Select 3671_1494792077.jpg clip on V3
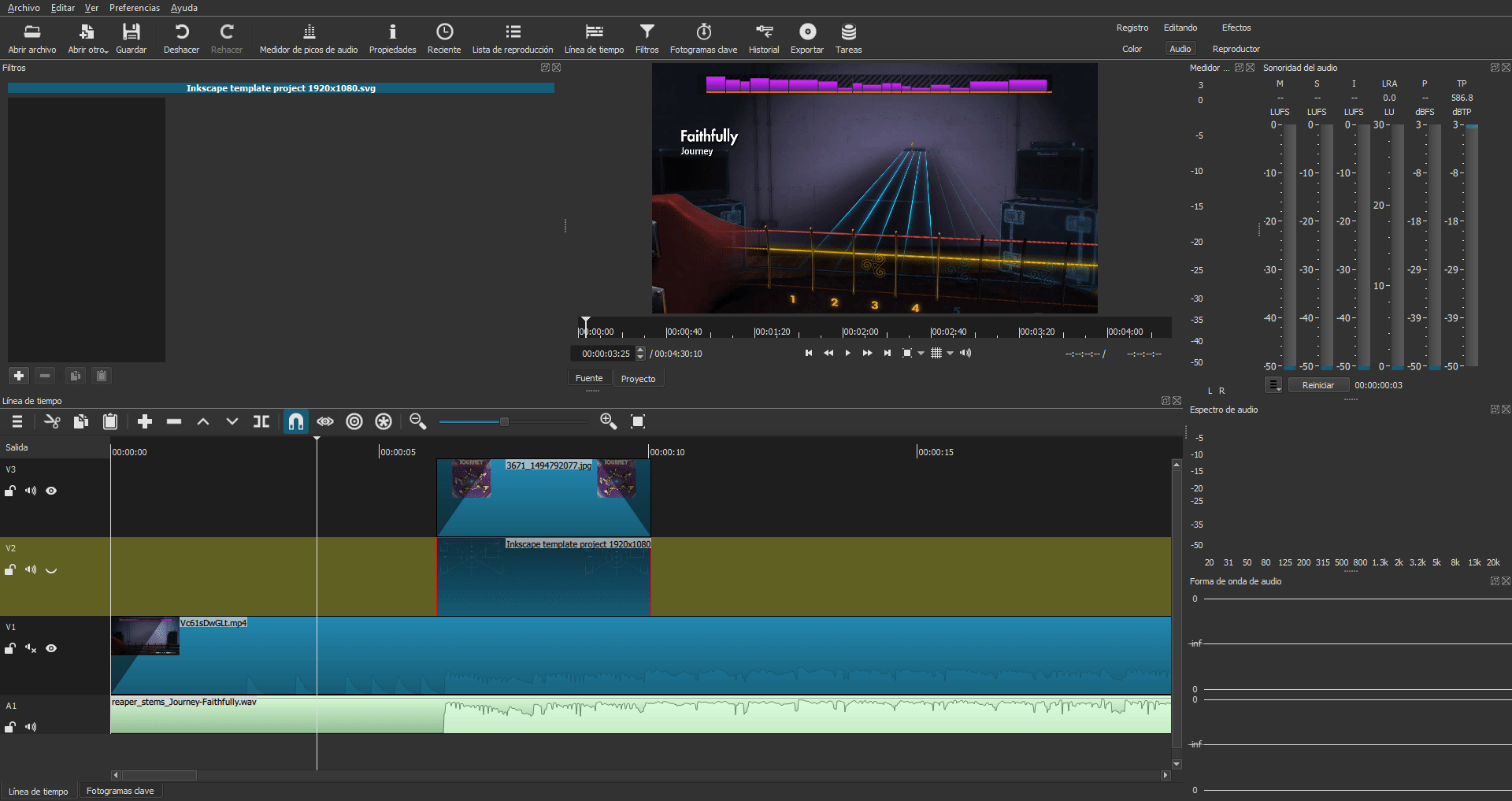This screenshot has width=1512, height=801. tap(543, 498)
